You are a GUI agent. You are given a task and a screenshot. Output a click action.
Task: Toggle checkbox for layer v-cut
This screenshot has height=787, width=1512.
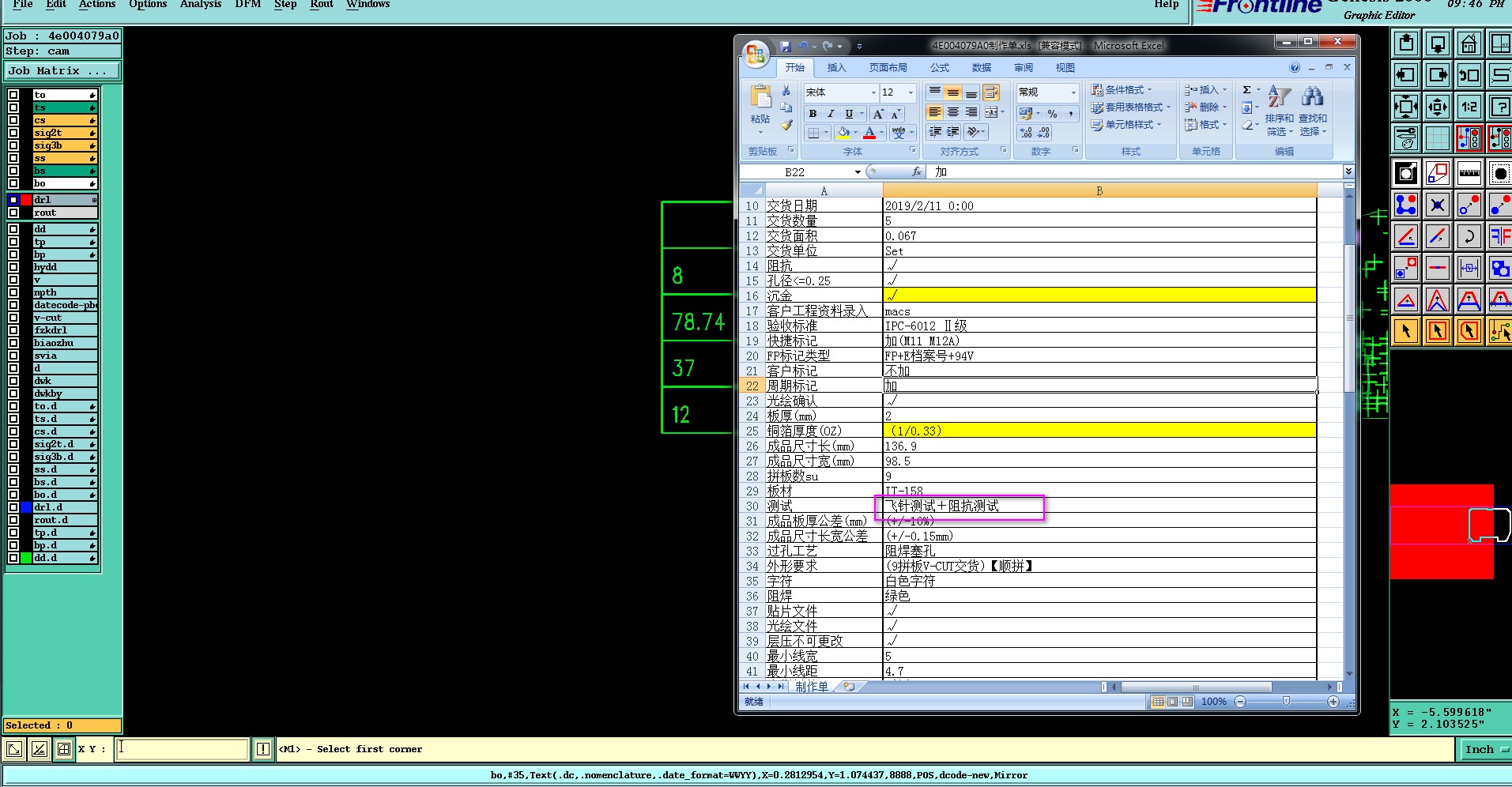(13, 318)
